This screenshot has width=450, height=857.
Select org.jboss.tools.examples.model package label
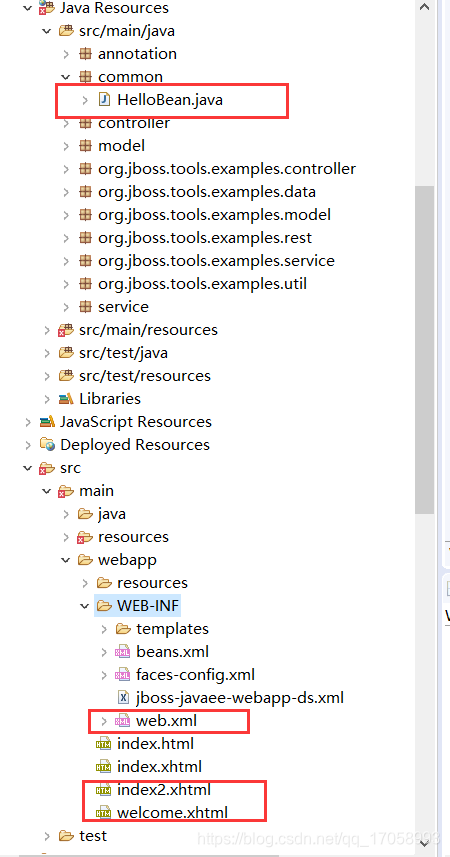coord(214,215)
